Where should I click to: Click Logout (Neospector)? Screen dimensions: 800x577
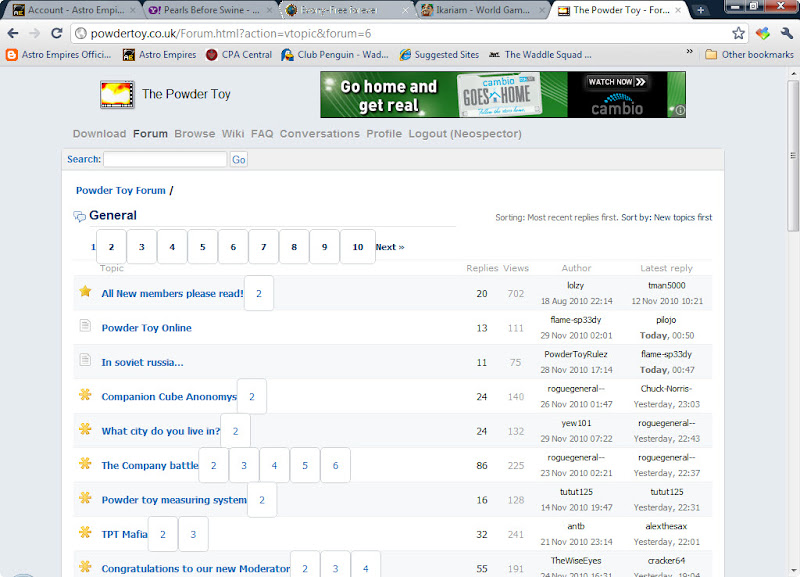[465, 134]
